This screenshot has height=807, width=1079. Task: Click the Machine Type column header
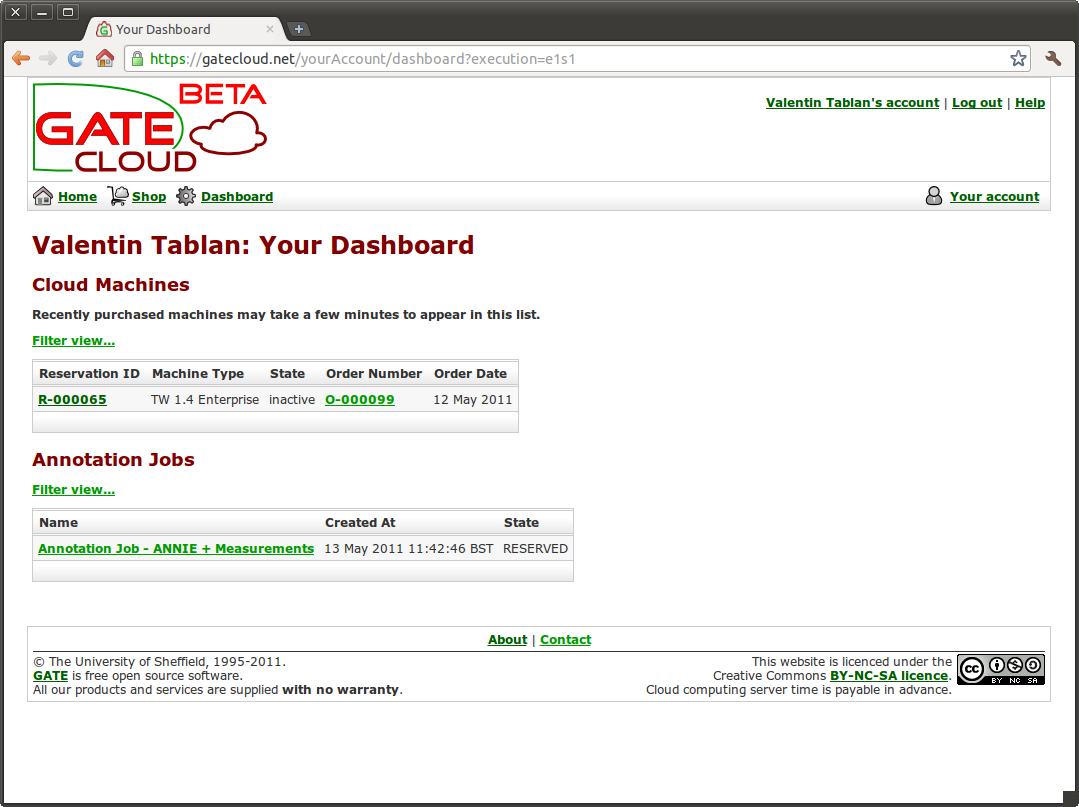click(x=198, y=374)
